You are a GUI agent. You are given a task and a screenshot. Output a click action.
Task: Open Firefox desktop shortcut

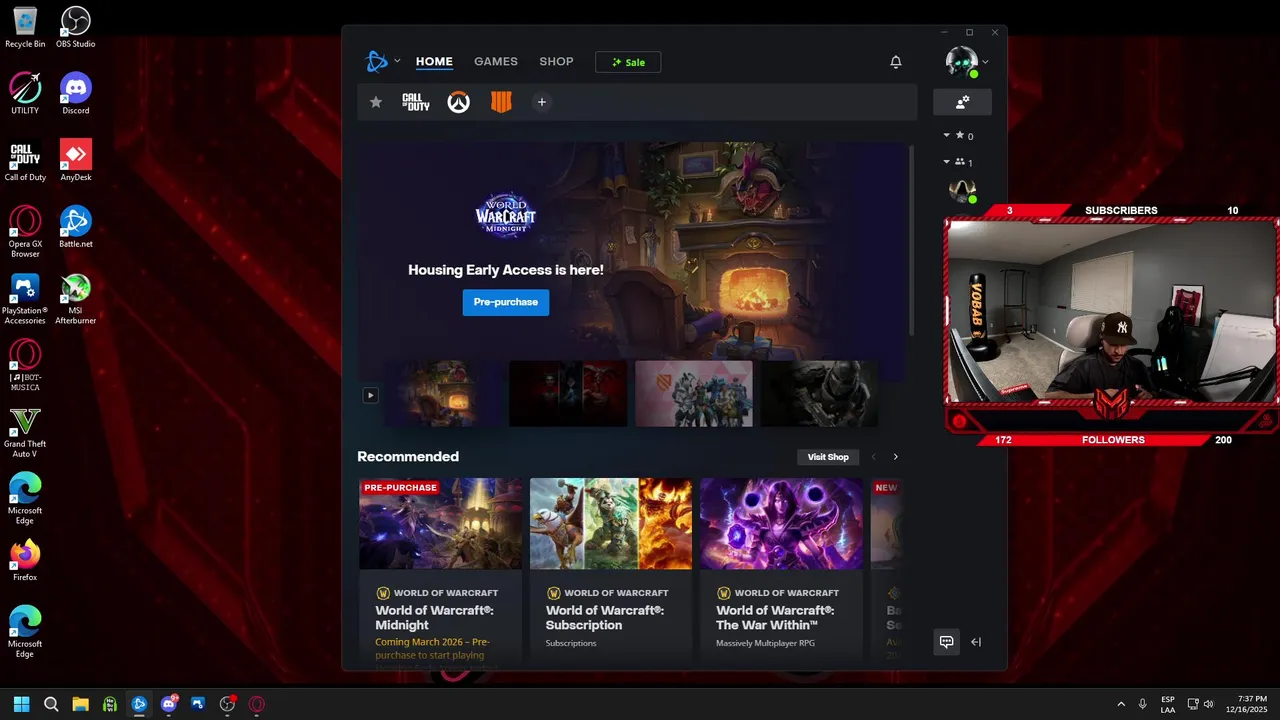click(25, 561)
